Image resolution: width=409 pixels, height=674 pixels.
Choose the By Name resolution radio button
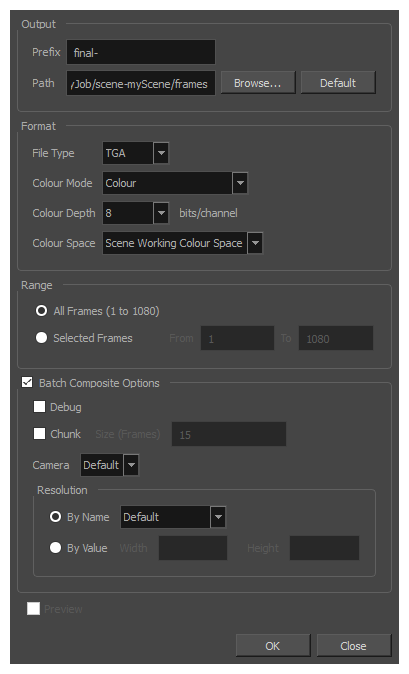(55, 517)
